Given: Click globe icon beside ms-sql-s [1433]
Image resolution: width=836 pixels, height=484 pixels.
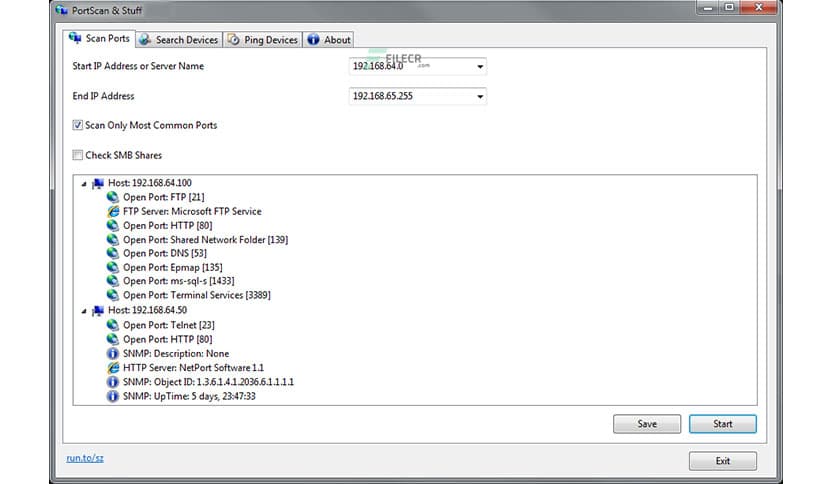Looking at the screenshot, I should (112, 281).
